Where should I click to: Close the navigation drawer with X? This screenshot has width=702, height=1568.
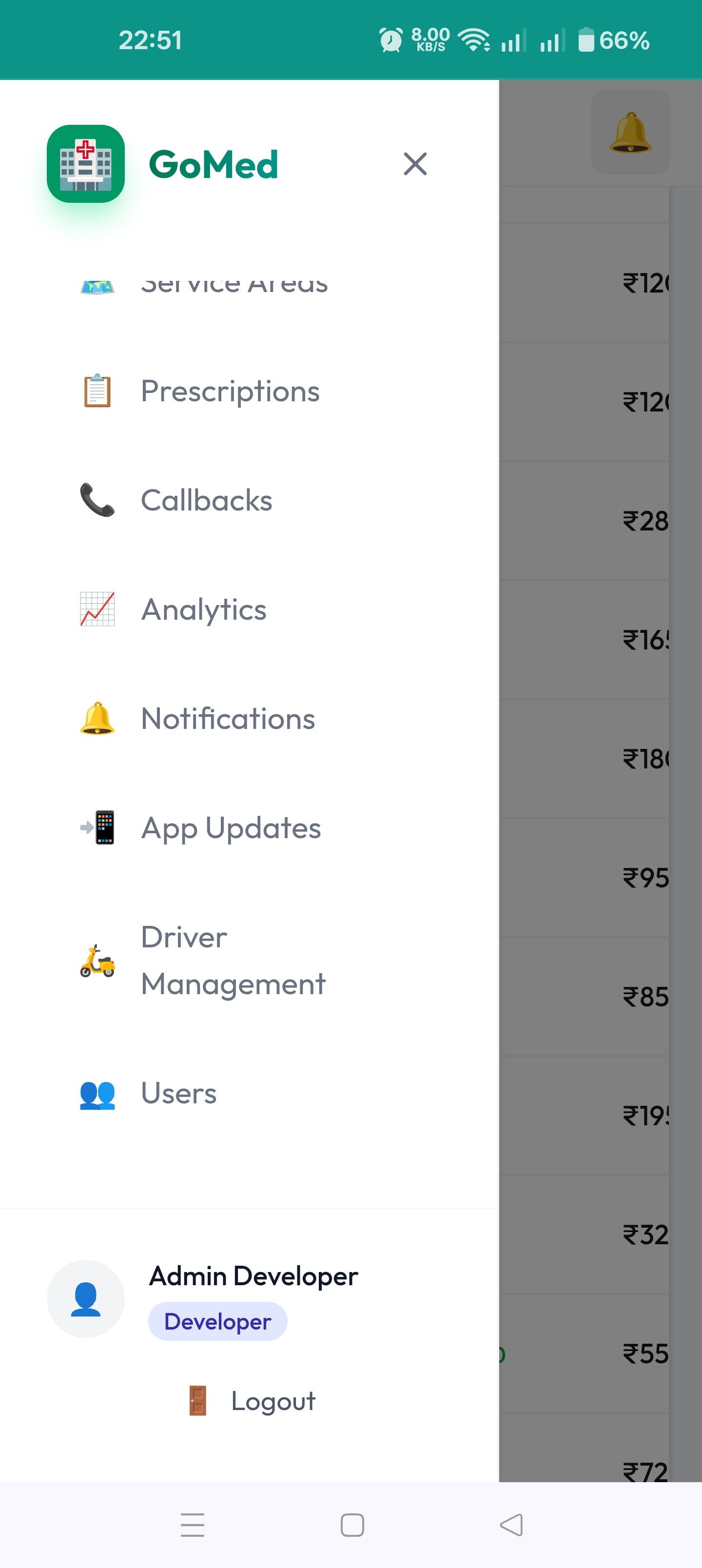(415, 164)
